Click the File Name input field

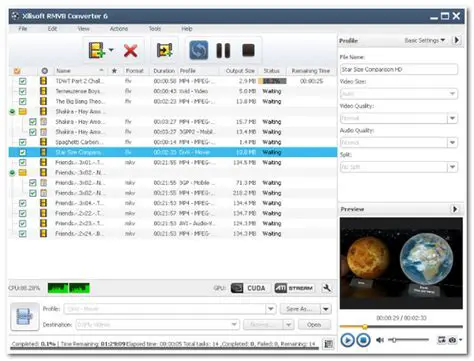tap(399, 69)
